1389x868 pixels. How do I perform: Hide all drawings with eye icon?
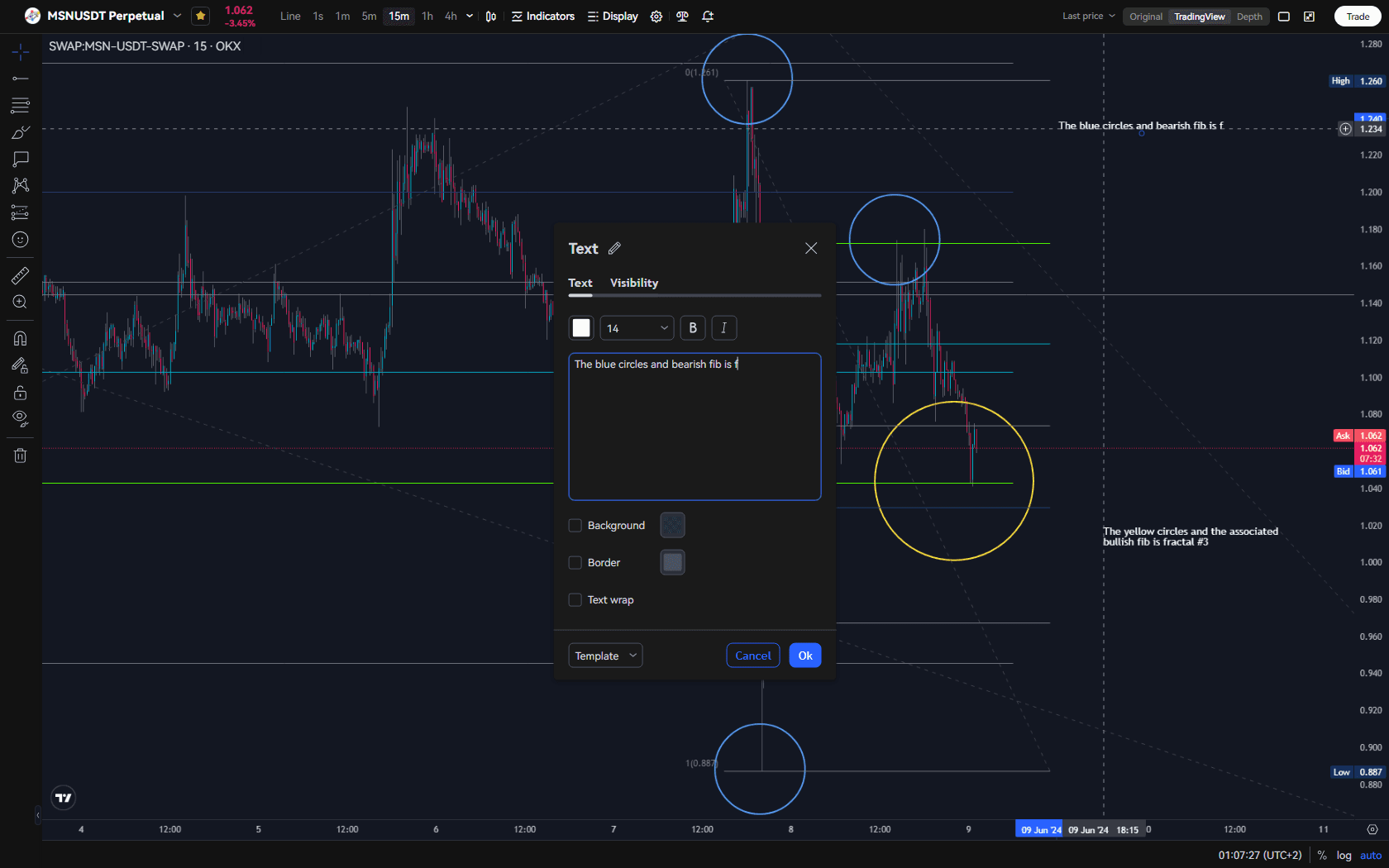coord(21,418)
